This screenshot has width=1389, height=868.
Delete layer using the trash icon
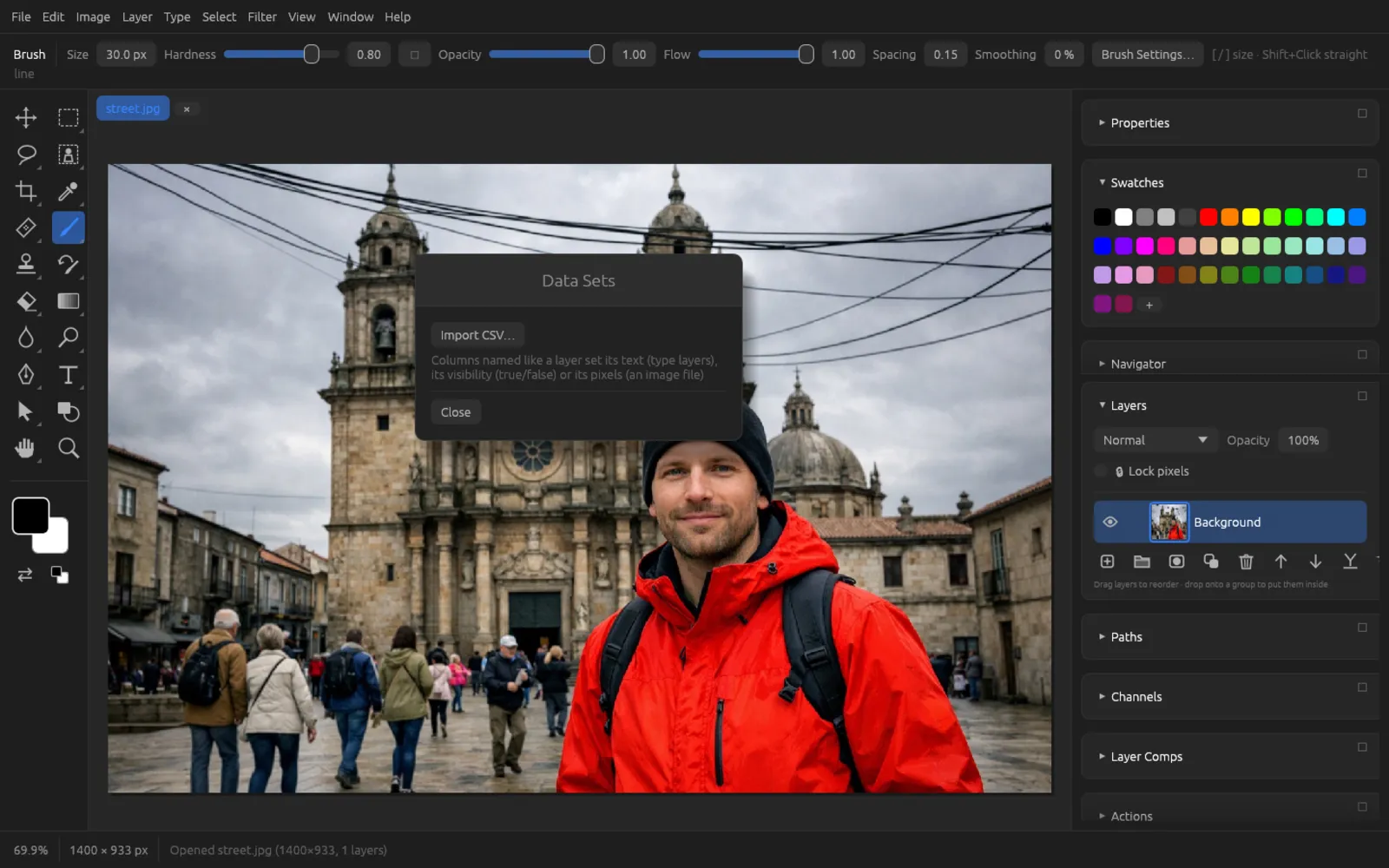coord(1246,562)
